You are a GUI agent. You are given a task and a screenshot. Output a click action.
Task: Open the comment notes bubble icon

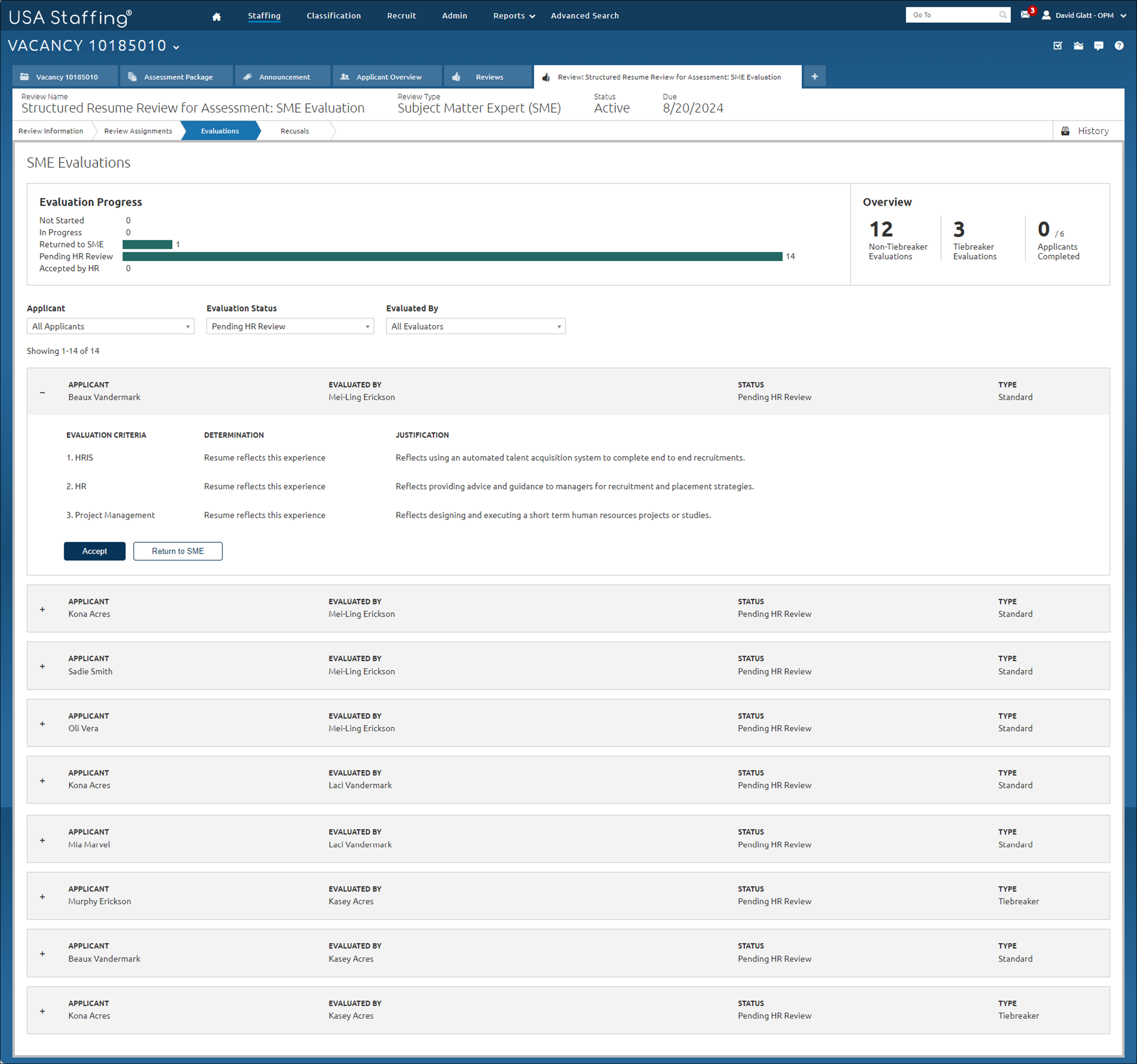pos(1098,46)
